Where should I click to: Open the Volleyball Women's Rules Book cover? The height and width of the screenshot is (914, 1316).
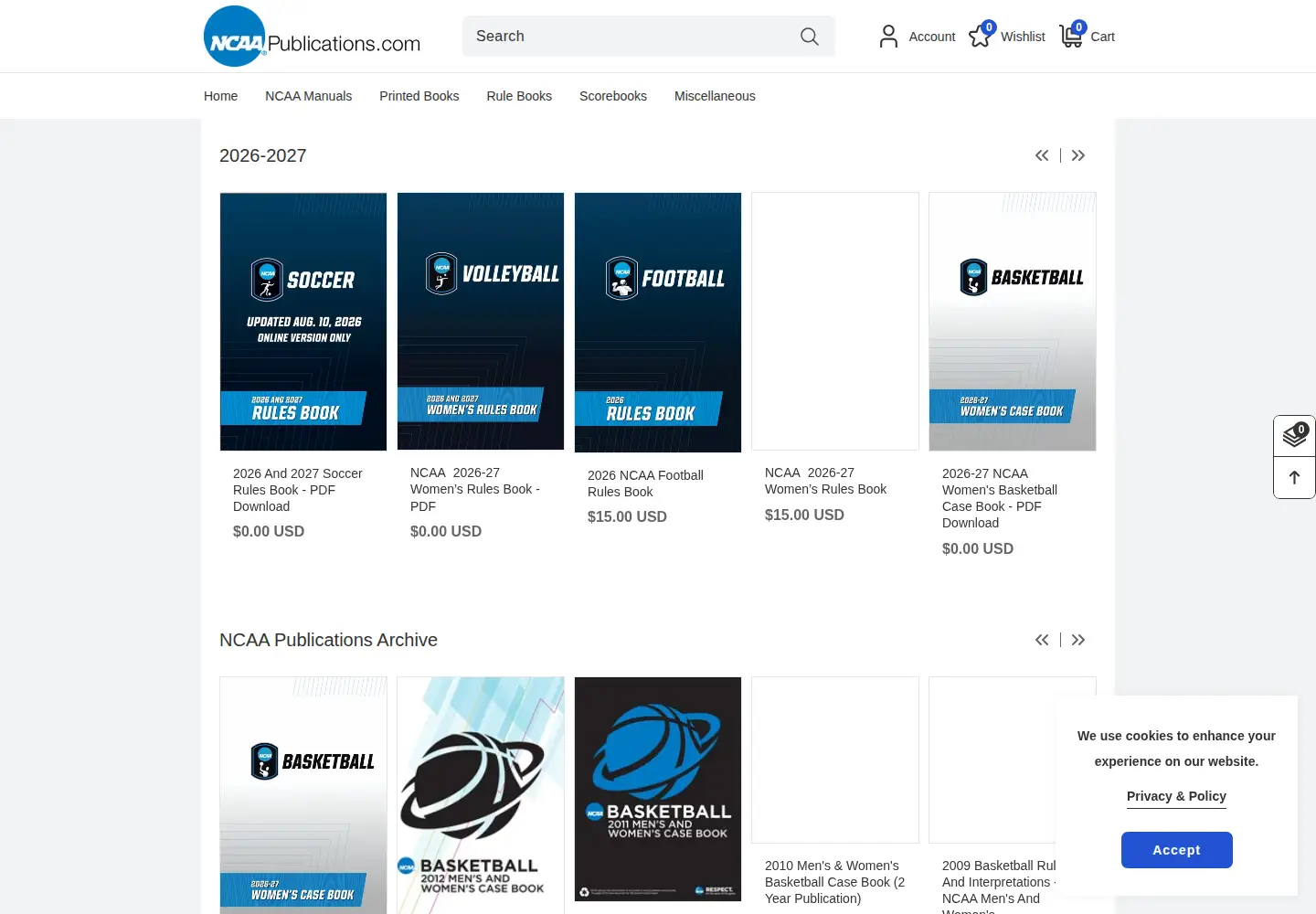click(481, 321)
